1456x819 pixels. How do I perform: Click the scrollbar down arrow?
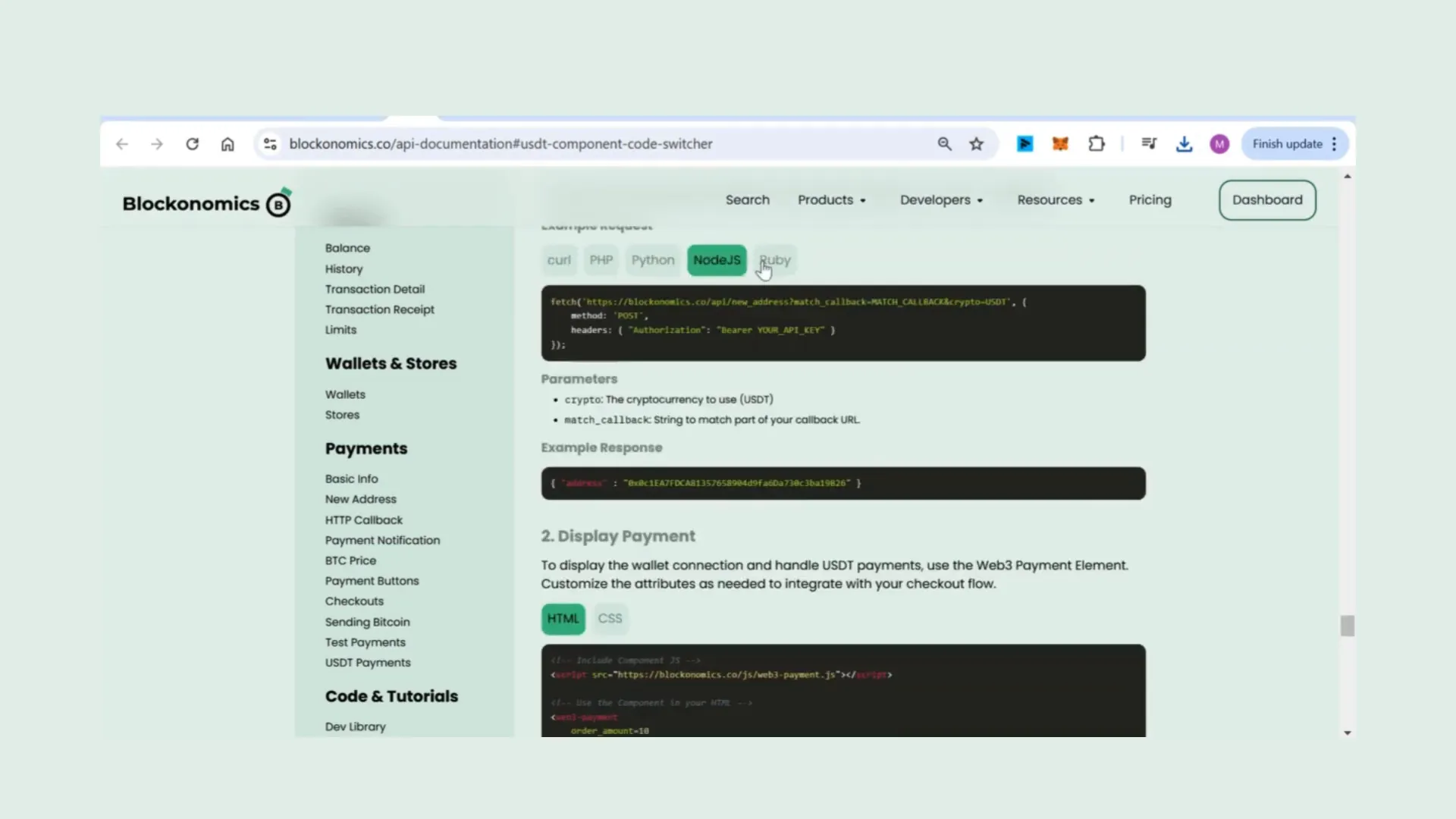(x=1347, y=733)
